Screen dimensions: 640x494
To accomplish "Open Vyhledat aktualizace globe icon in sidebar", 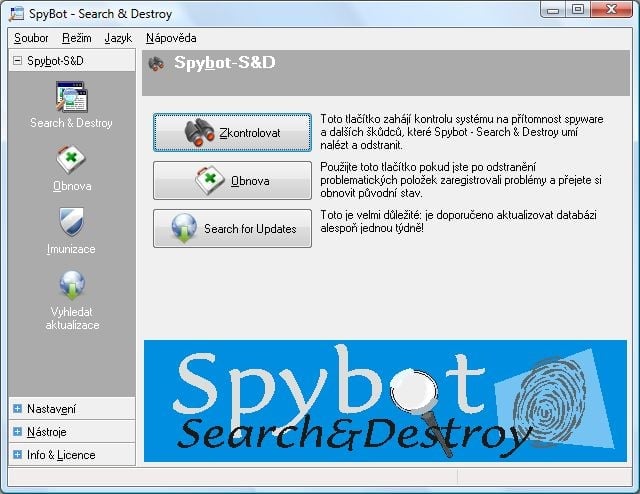I will point(72,285).
